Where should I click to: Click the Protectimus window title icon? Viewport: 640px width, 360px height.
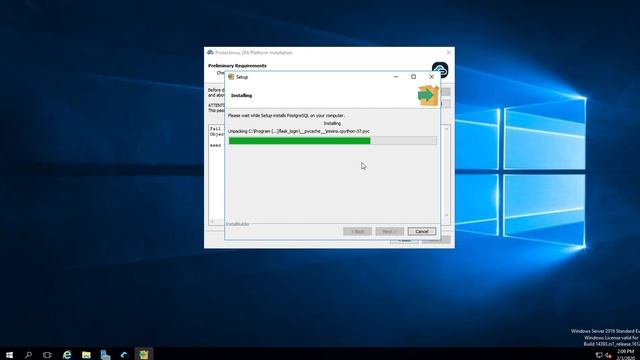pyautogui.click(x=210, y=53)
